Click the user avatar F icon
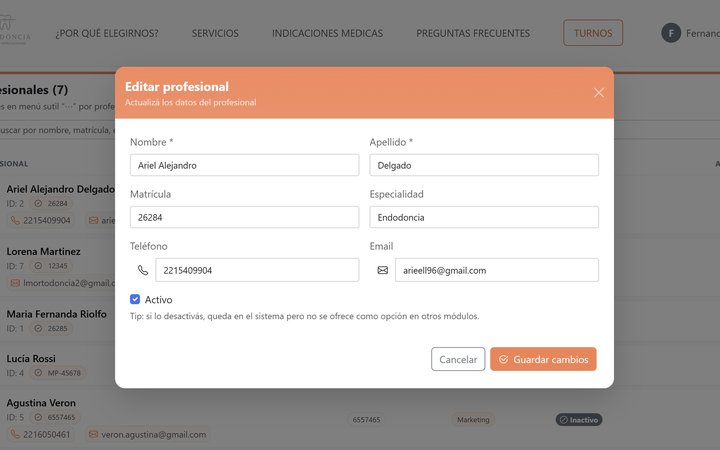 click(x=671, y=33)
